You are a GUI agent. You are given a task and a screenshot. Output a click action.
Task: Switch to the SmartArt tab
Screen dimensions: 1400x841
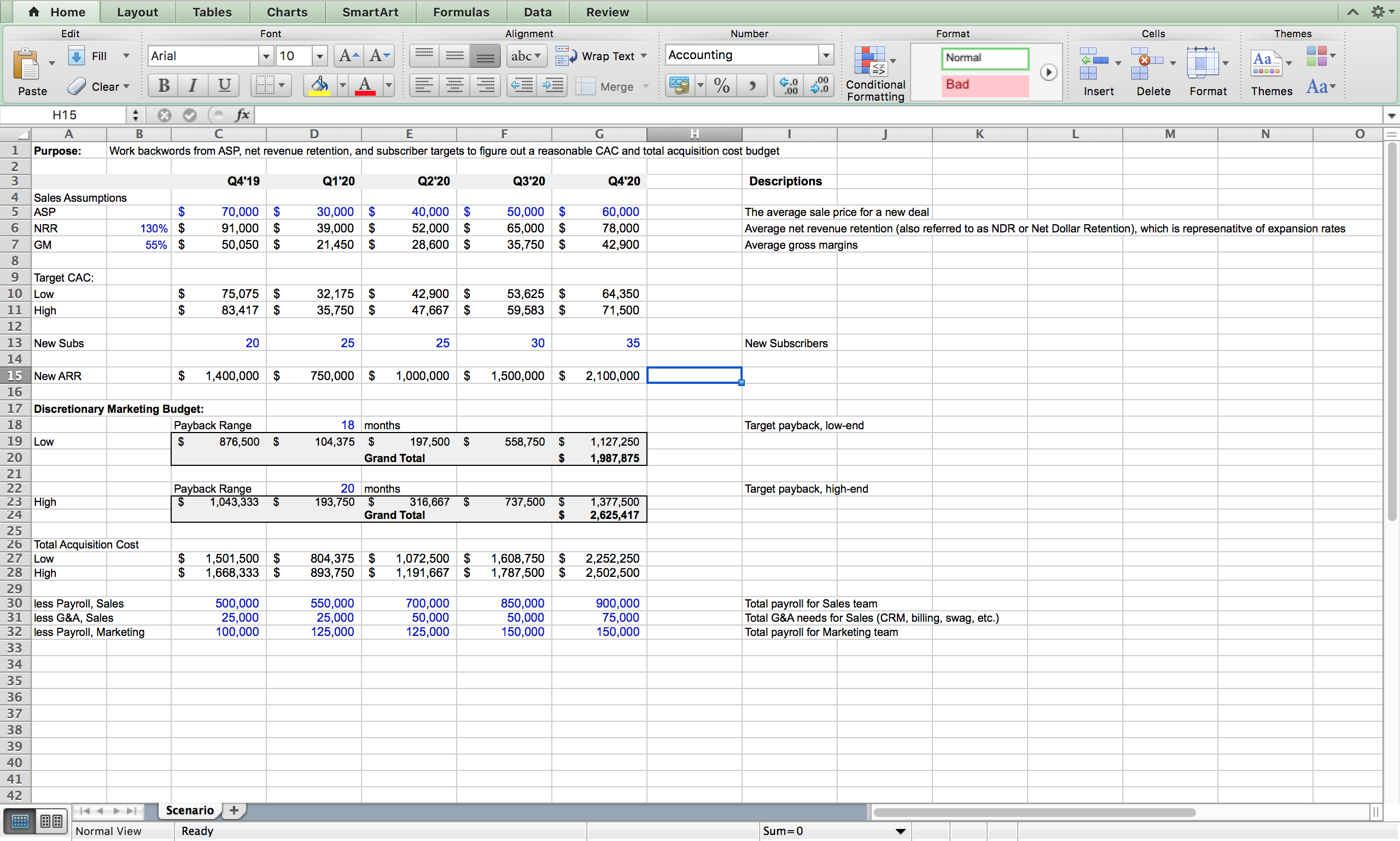point(370,12)
